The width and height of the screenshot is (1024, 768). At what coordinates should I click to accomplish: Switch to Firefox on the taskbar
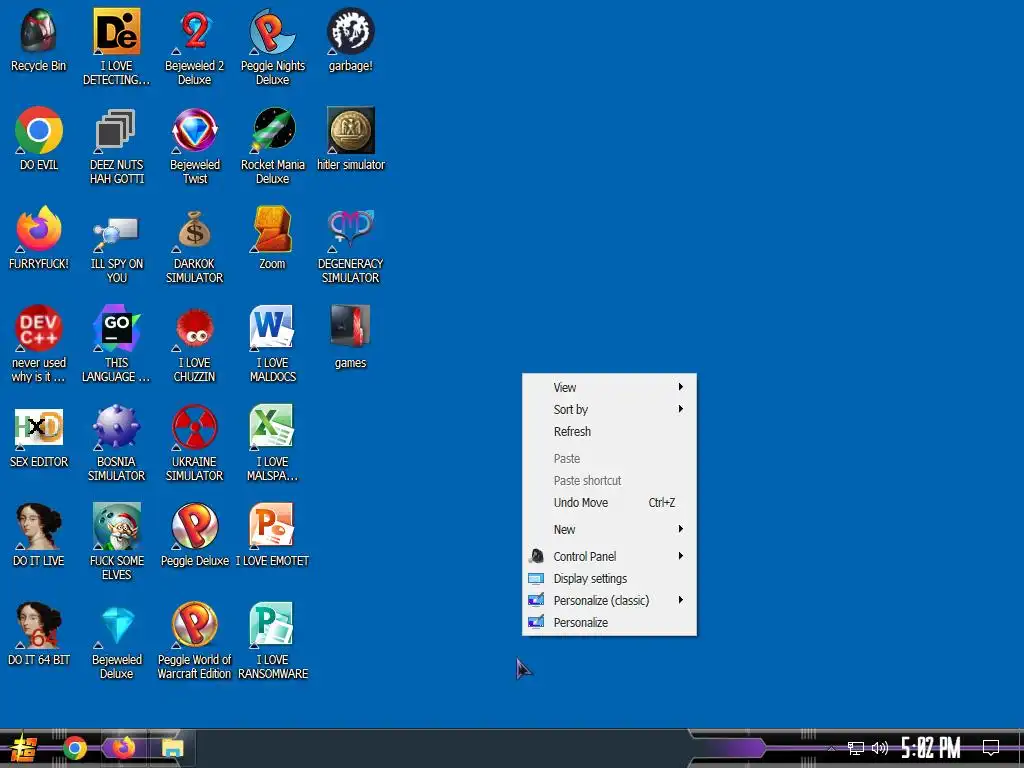[x=123, y=748]
